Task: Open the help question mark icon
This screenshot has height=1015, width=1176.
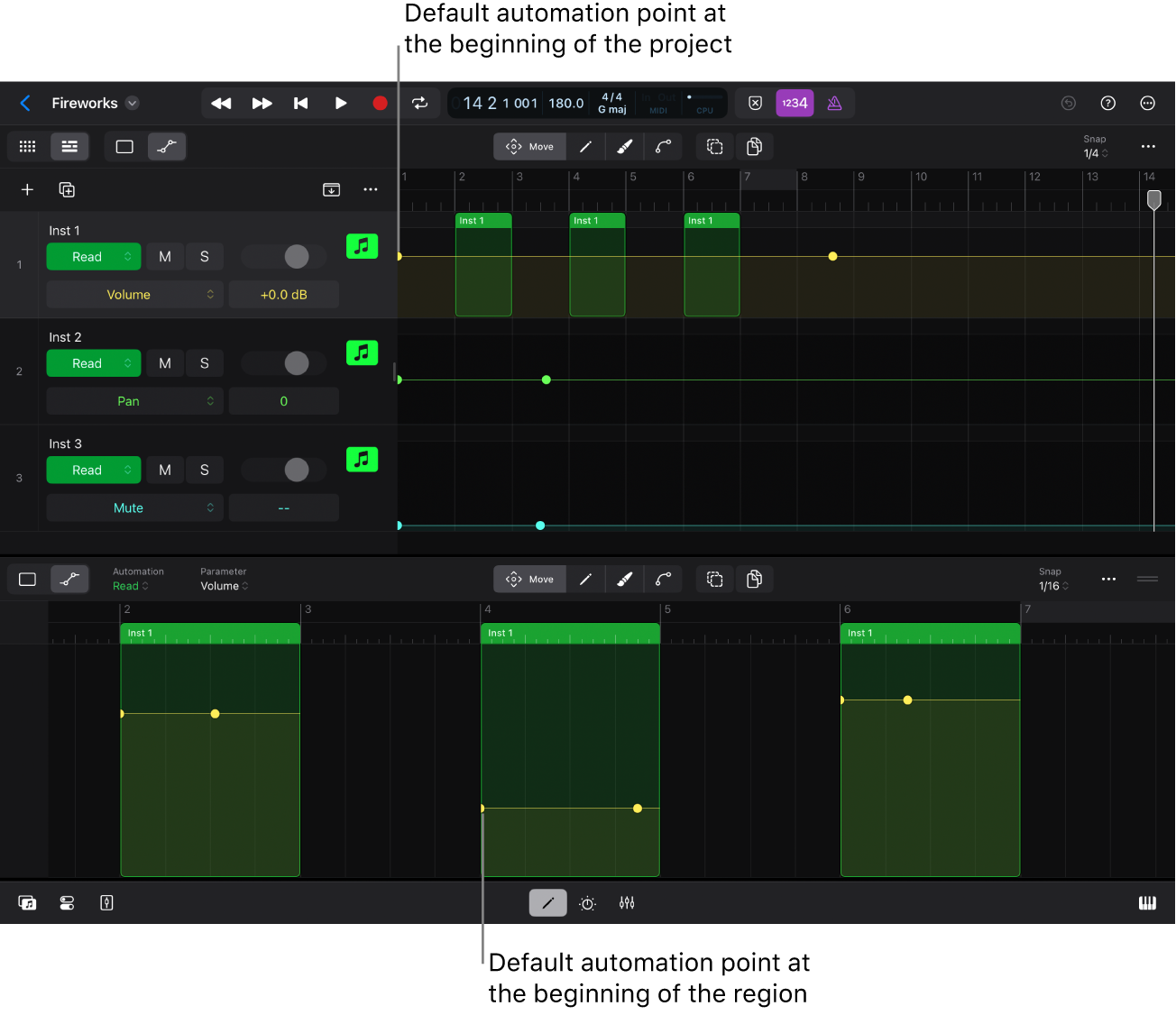Action: [x=1108, y=103]
